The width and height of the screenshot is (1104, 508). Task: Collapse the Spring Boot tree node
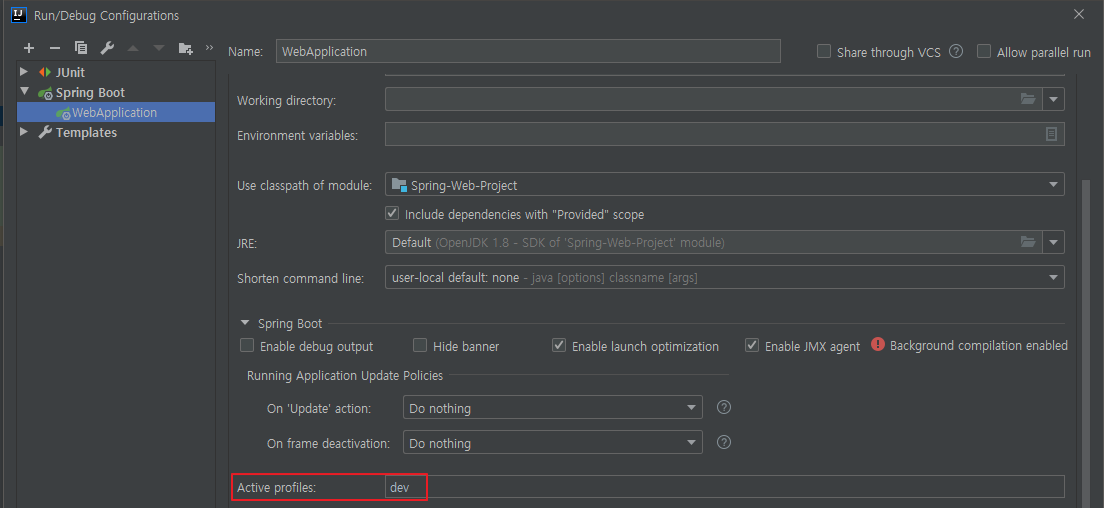pyautogui.click(x=25, y=91)
